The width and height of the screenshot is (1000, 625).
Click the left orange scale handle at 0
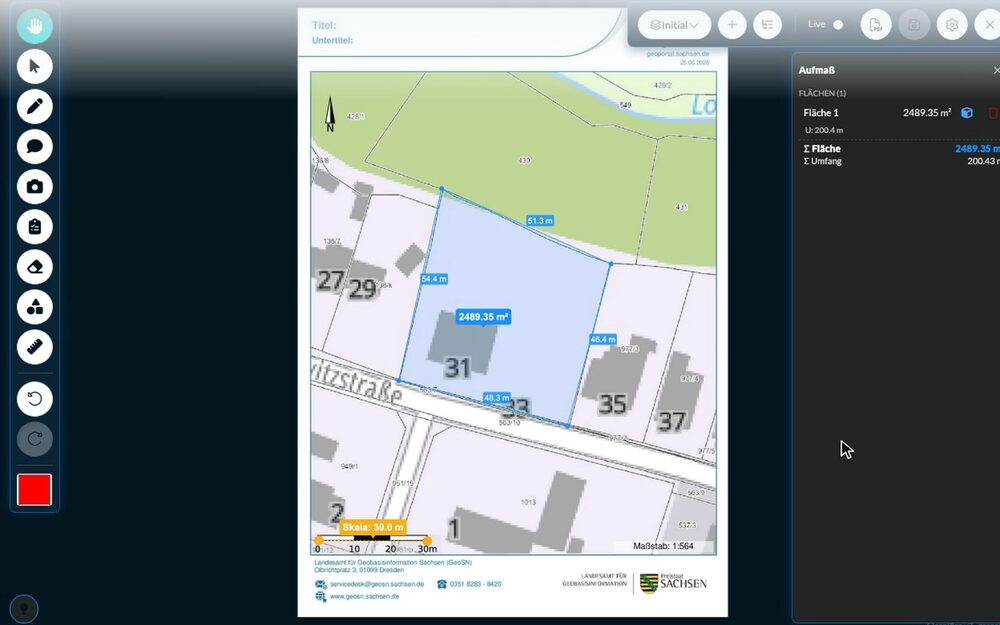click(x=318, y=541)
